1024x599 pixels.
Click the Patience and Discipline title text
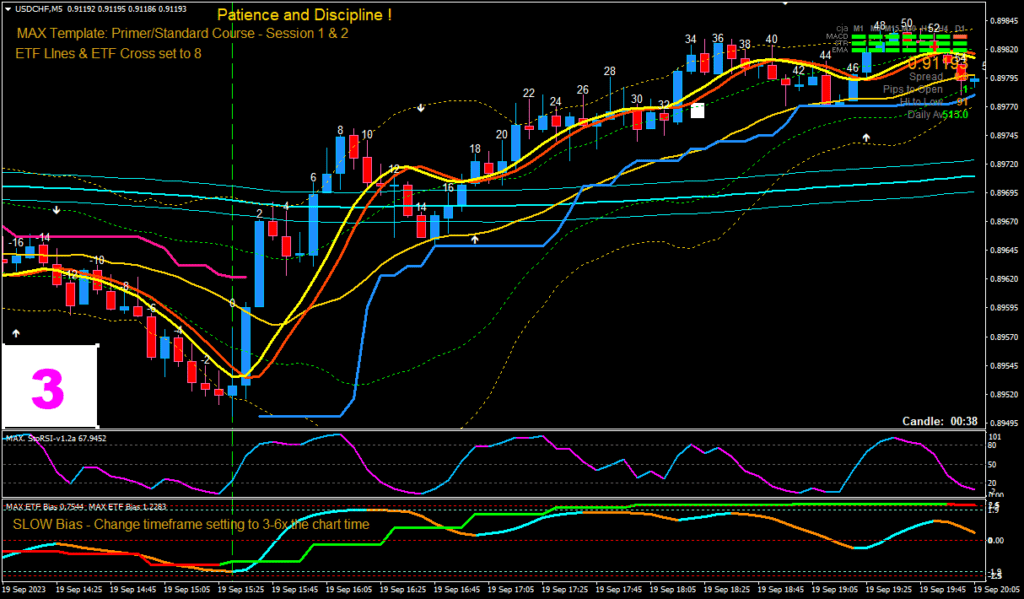(x=303, y=15)
